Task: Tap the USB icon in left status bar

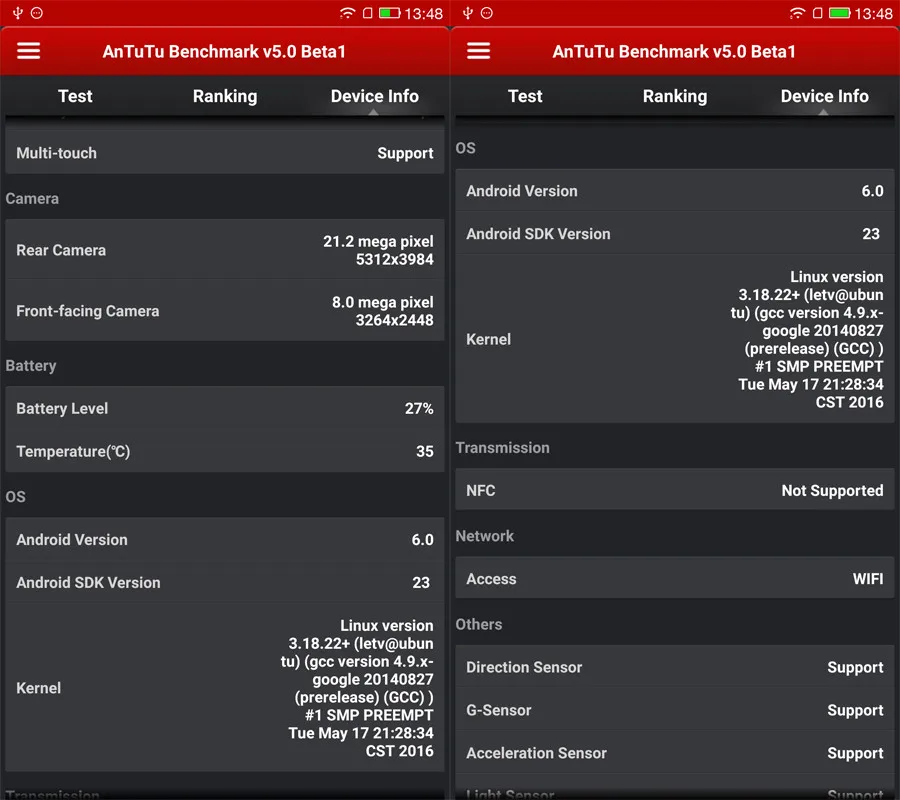Action: [18, 13]
